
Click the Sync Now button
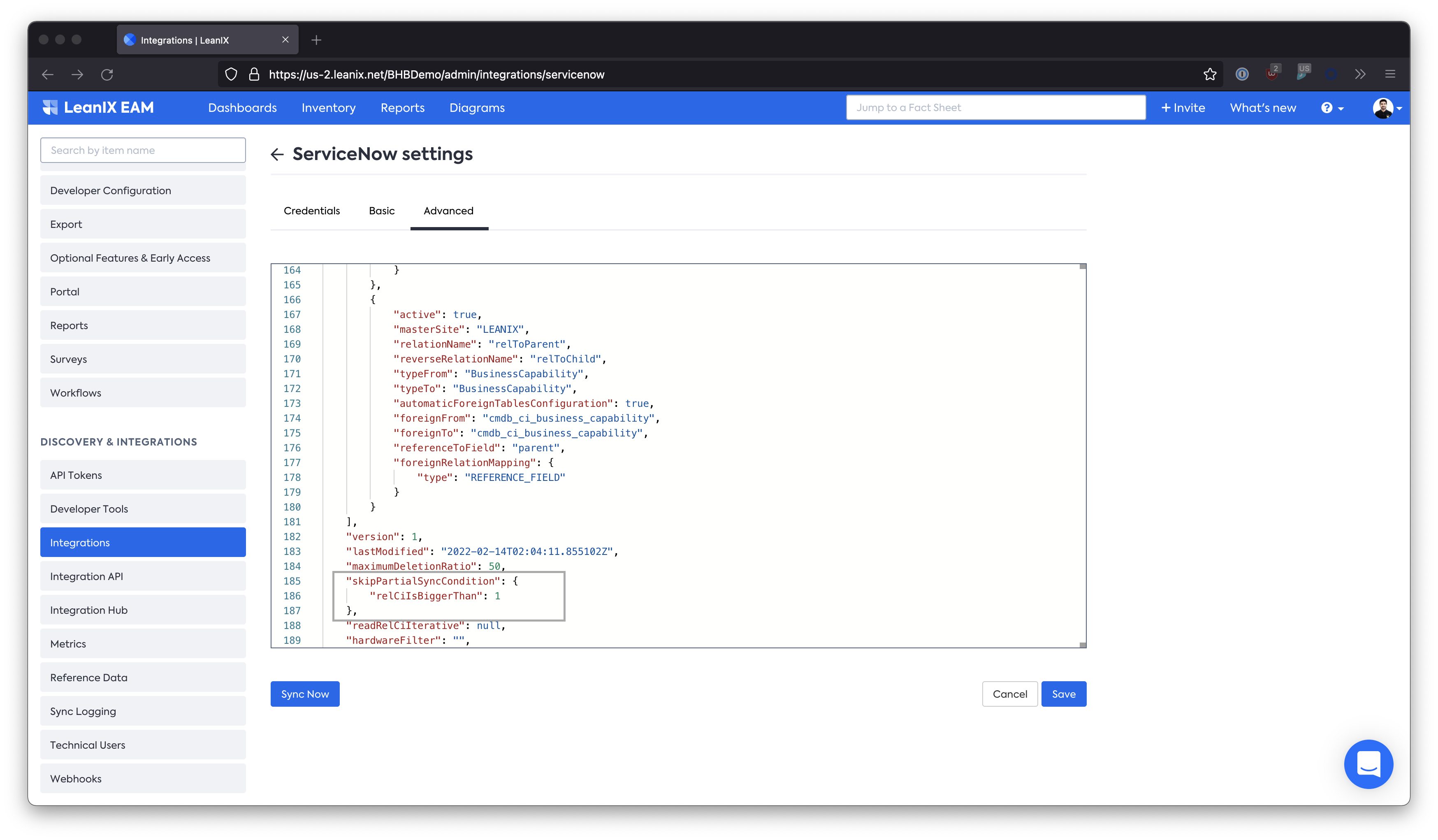(305, 694)
